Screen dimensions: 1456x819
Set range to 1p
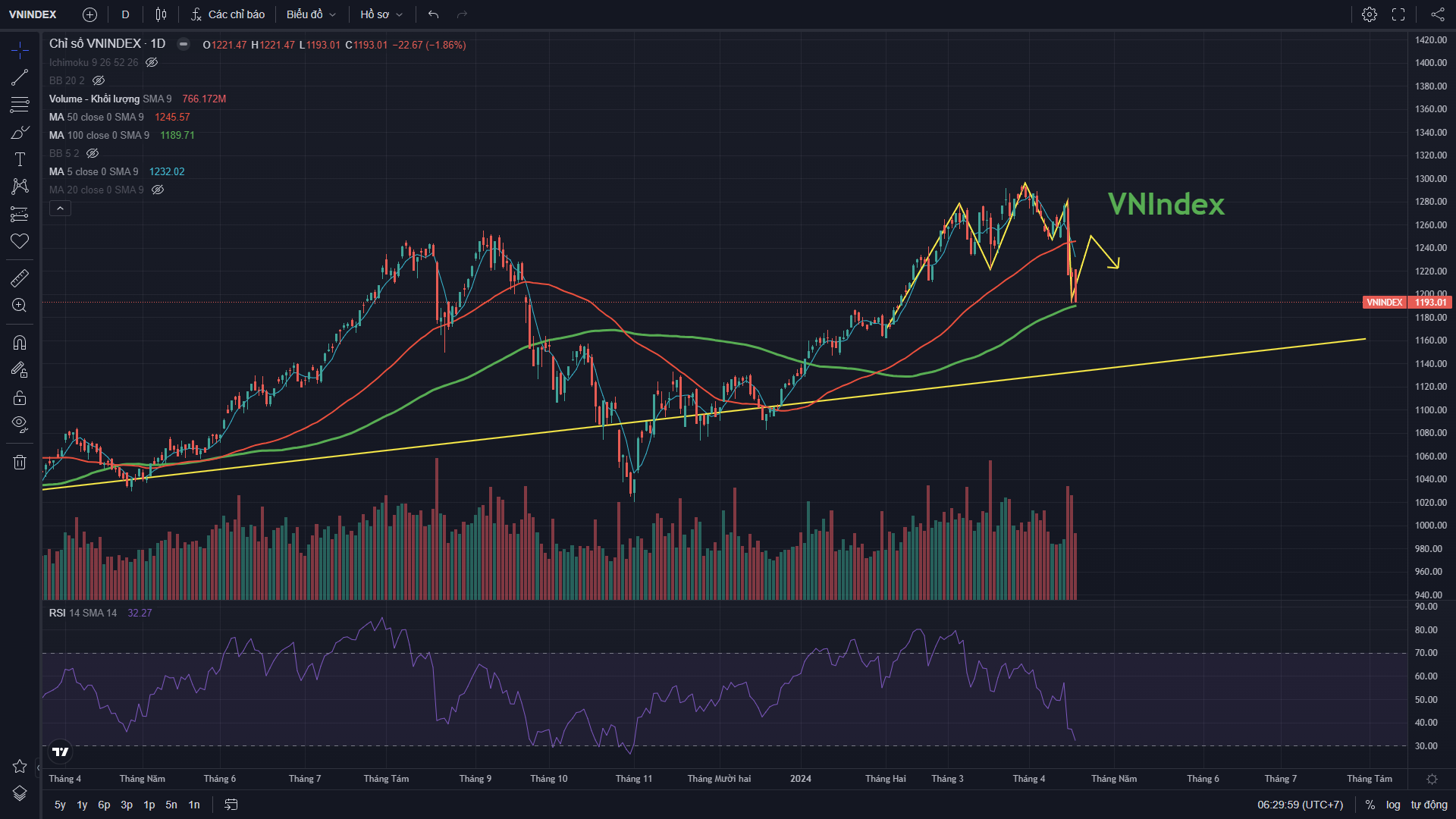coord(149,805)
